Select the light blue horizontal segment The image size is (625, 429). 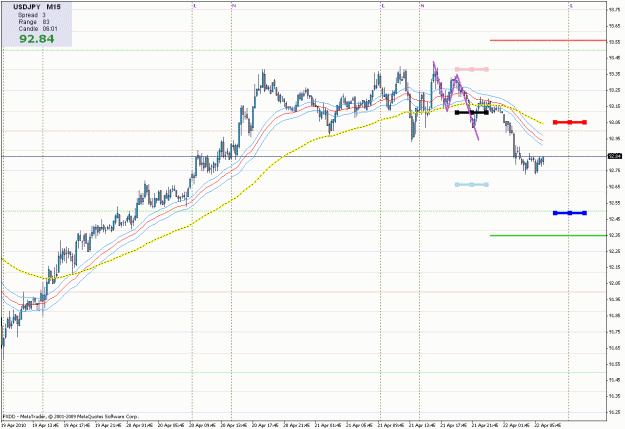(x=472, y=185)
